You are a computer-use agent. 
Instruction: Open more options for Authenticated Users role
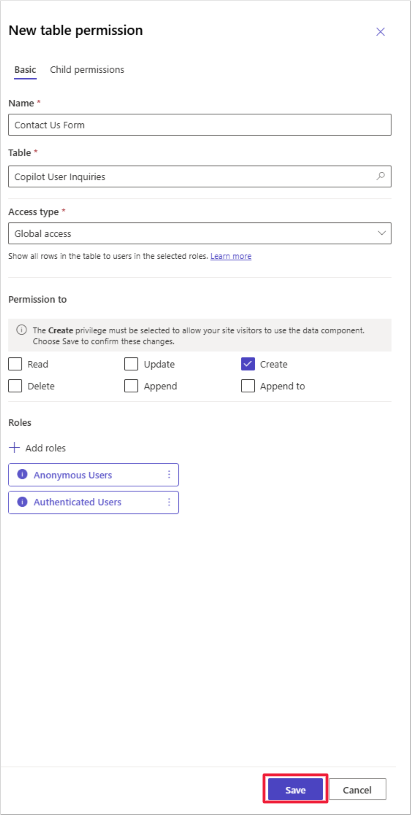click(169, 502)
